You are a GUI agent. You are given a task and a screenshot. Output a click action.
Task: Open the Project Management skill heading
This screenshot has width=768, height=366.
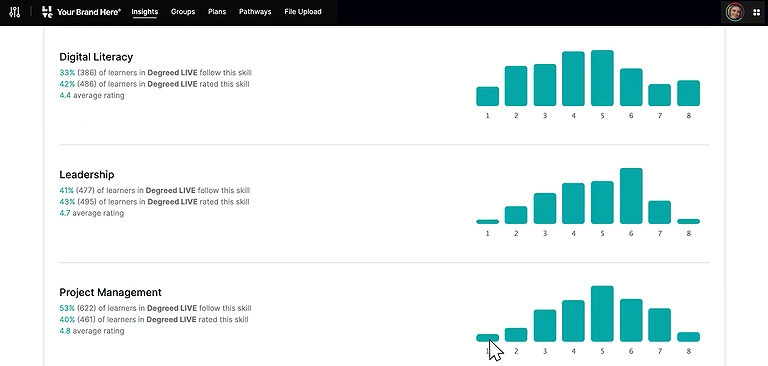point(110,293)
